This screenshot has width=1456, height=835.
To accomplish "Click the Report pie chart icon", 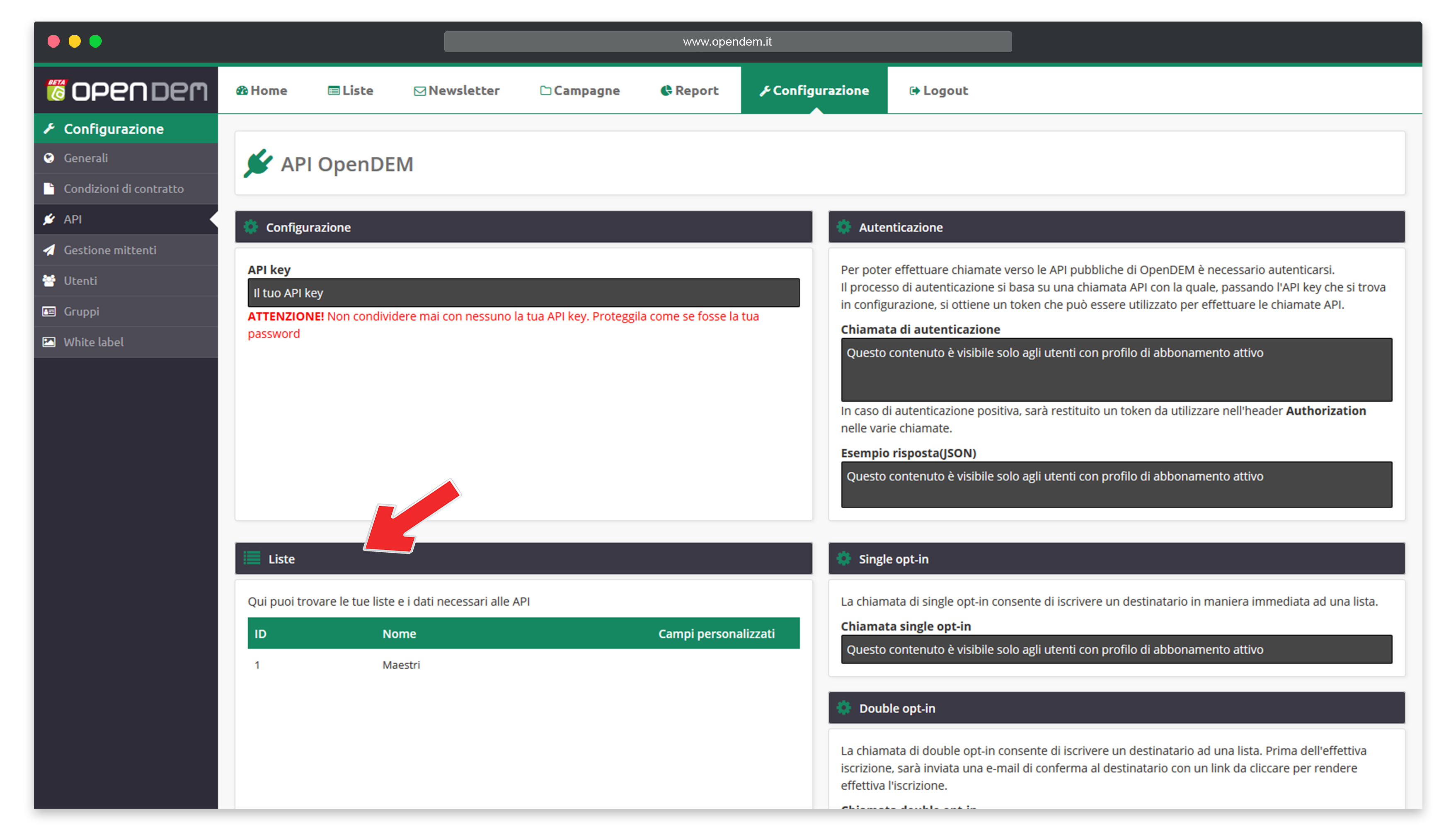I will [x=666, y=91].
